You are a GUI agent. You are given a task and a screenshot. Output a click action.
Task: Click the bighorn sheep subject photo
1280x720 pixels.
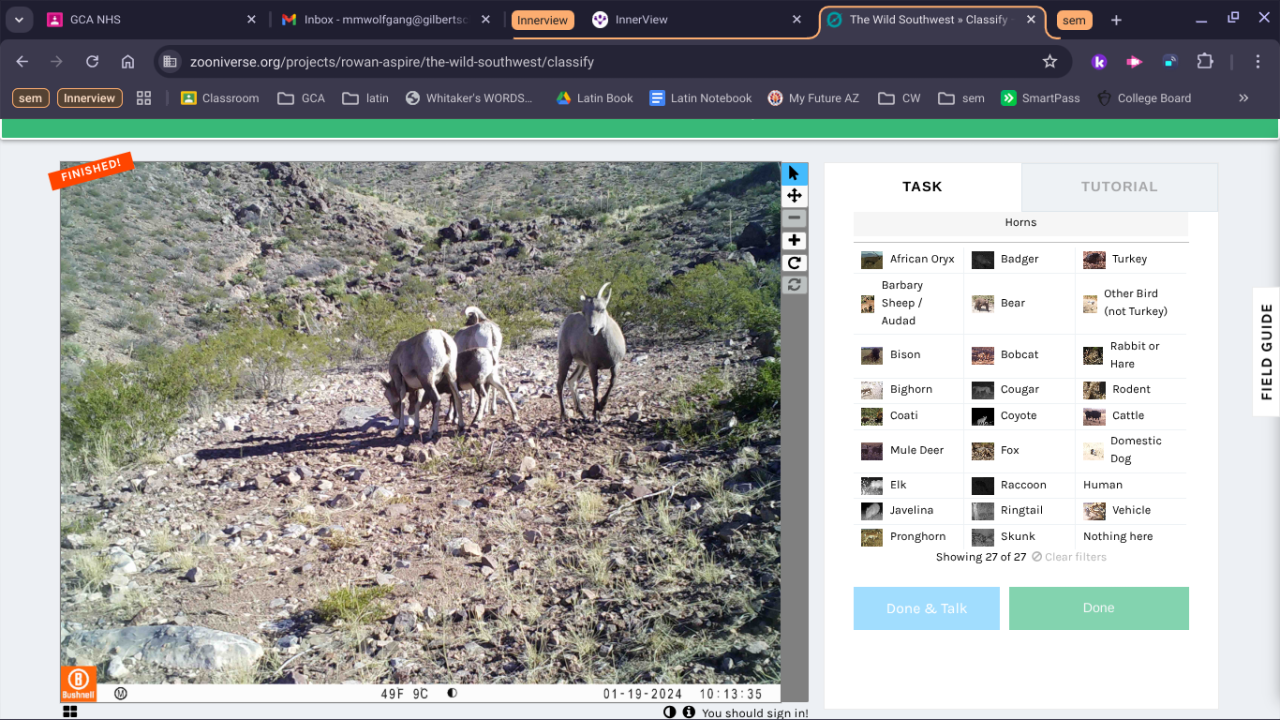pyautogui.click(x=420, y=433)
